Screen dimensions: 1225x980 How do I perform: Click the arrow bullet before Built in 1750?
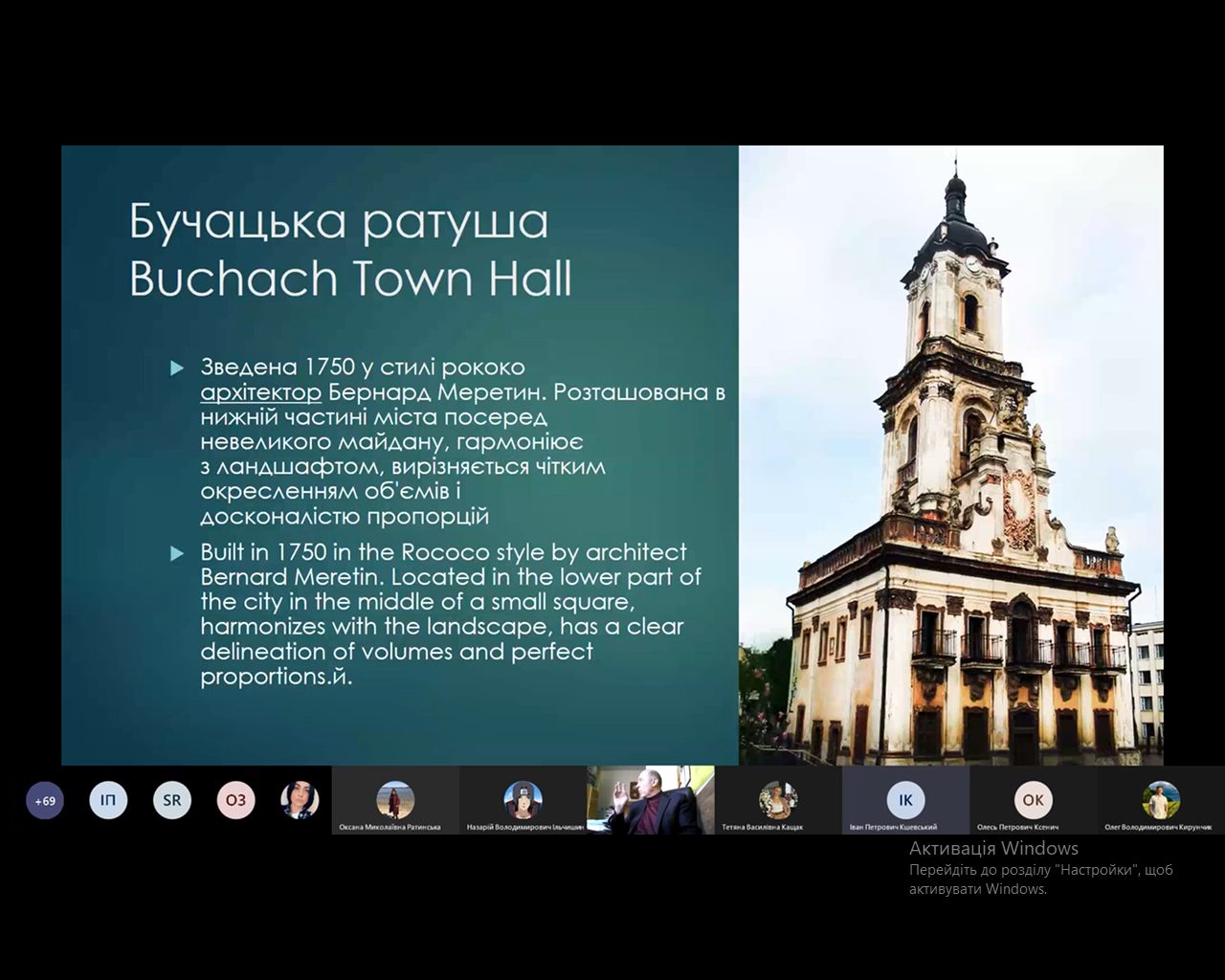click(176, 553)
